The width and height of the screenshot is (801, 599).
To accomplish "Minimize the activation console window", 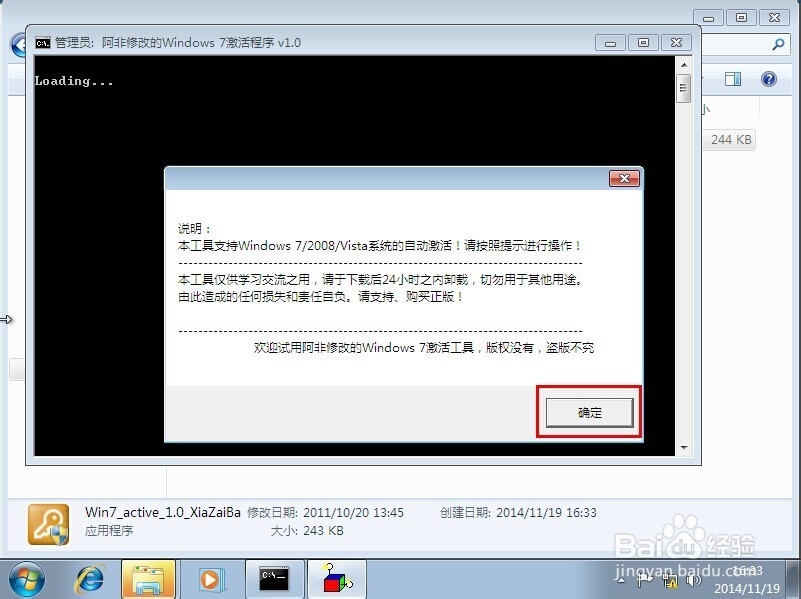I will point(610,43).
